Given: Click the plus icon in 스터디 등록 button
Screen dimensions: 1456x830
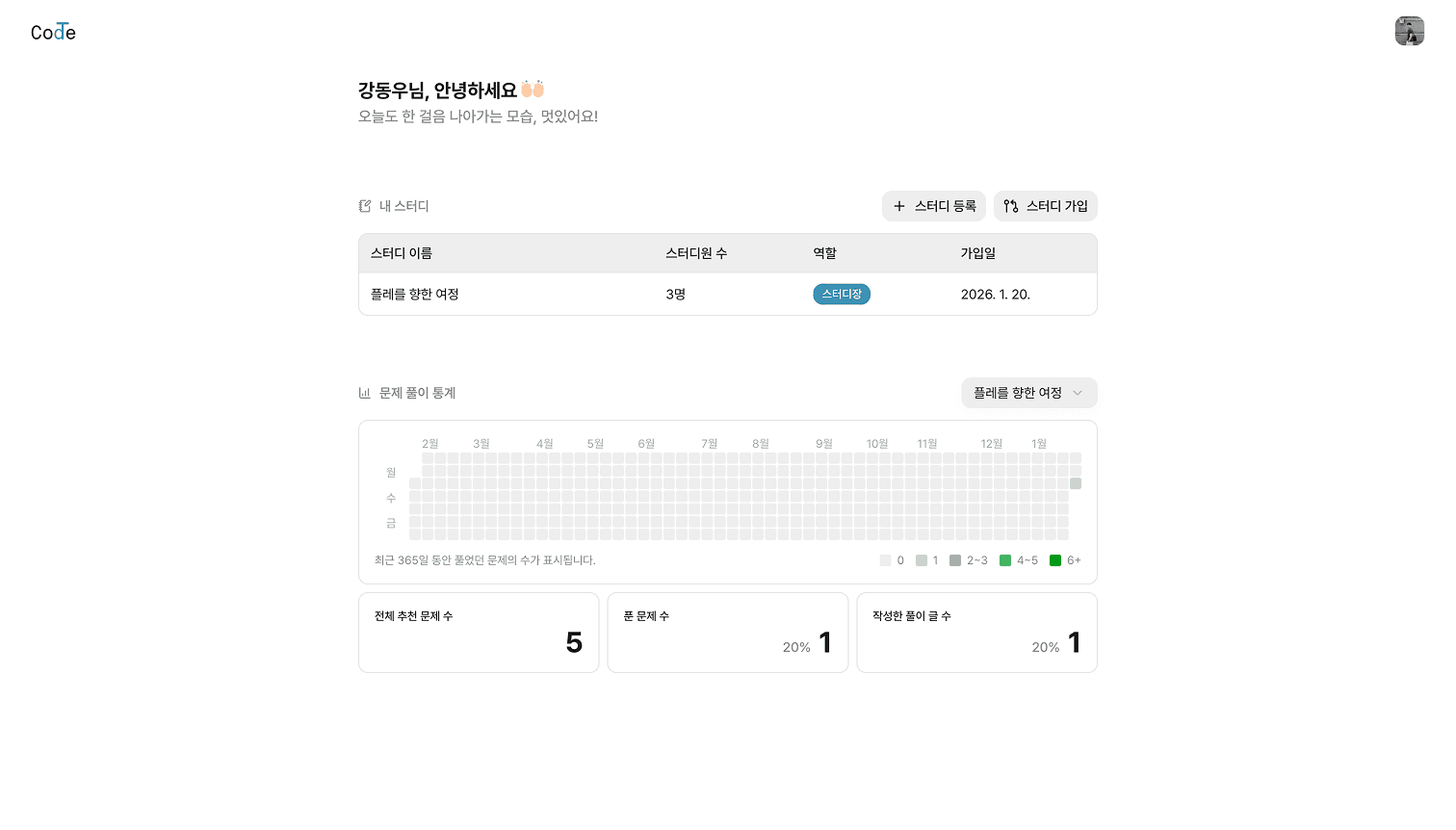Looking at the screenshot, I should coord(899,206).
